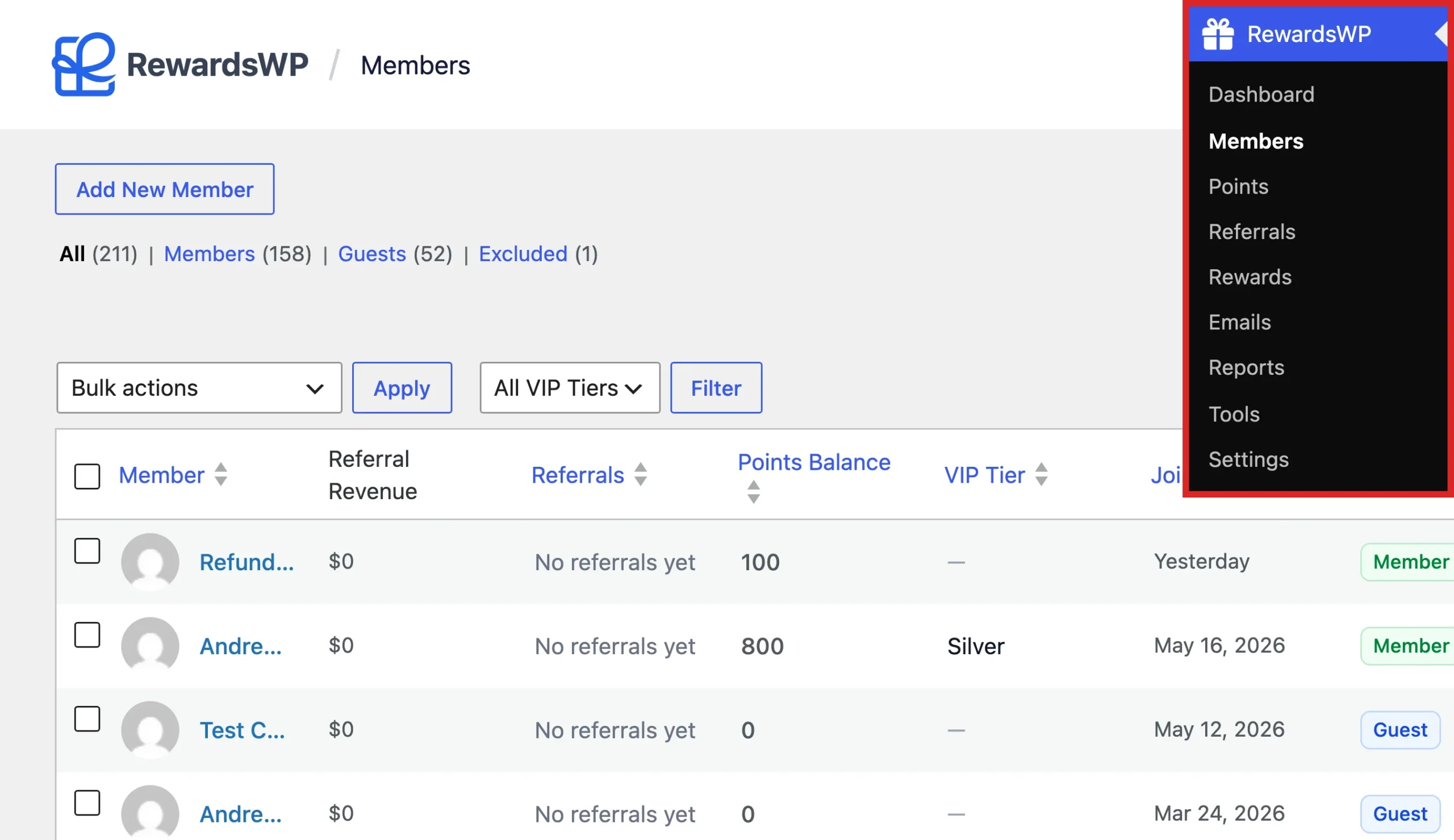The height and width of the screenshot is (840, 1454).
Task: Sort by the VIP Tier column arrows
Action: pos(1041,474)
